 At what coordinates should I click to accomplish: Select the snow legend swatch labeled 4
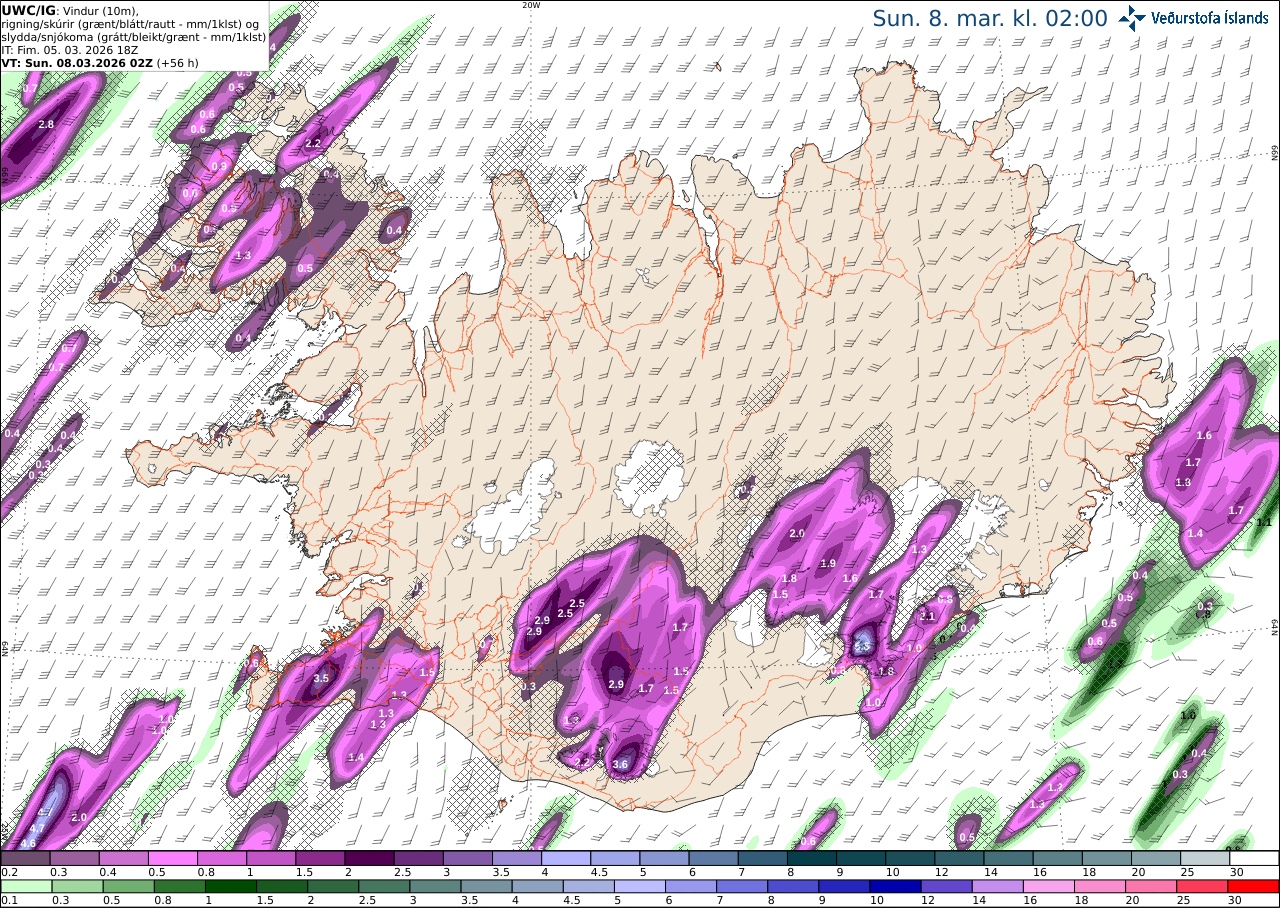(x=566, y=858)
